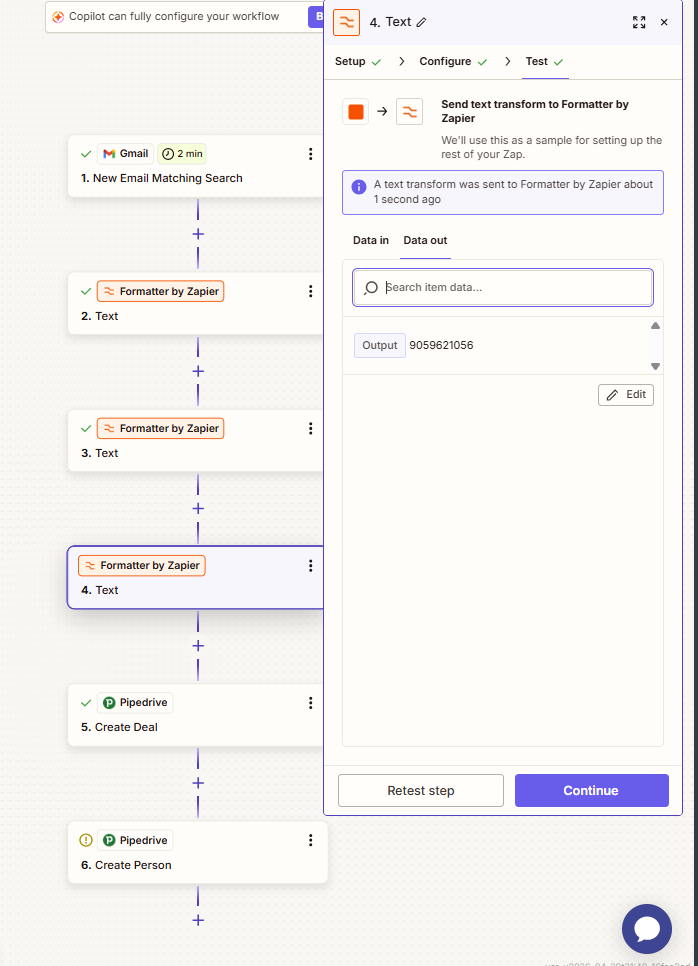The height and width of the screenshot is (966, 698).
Task: Switch to the Test tab
Action: [545, 62]
